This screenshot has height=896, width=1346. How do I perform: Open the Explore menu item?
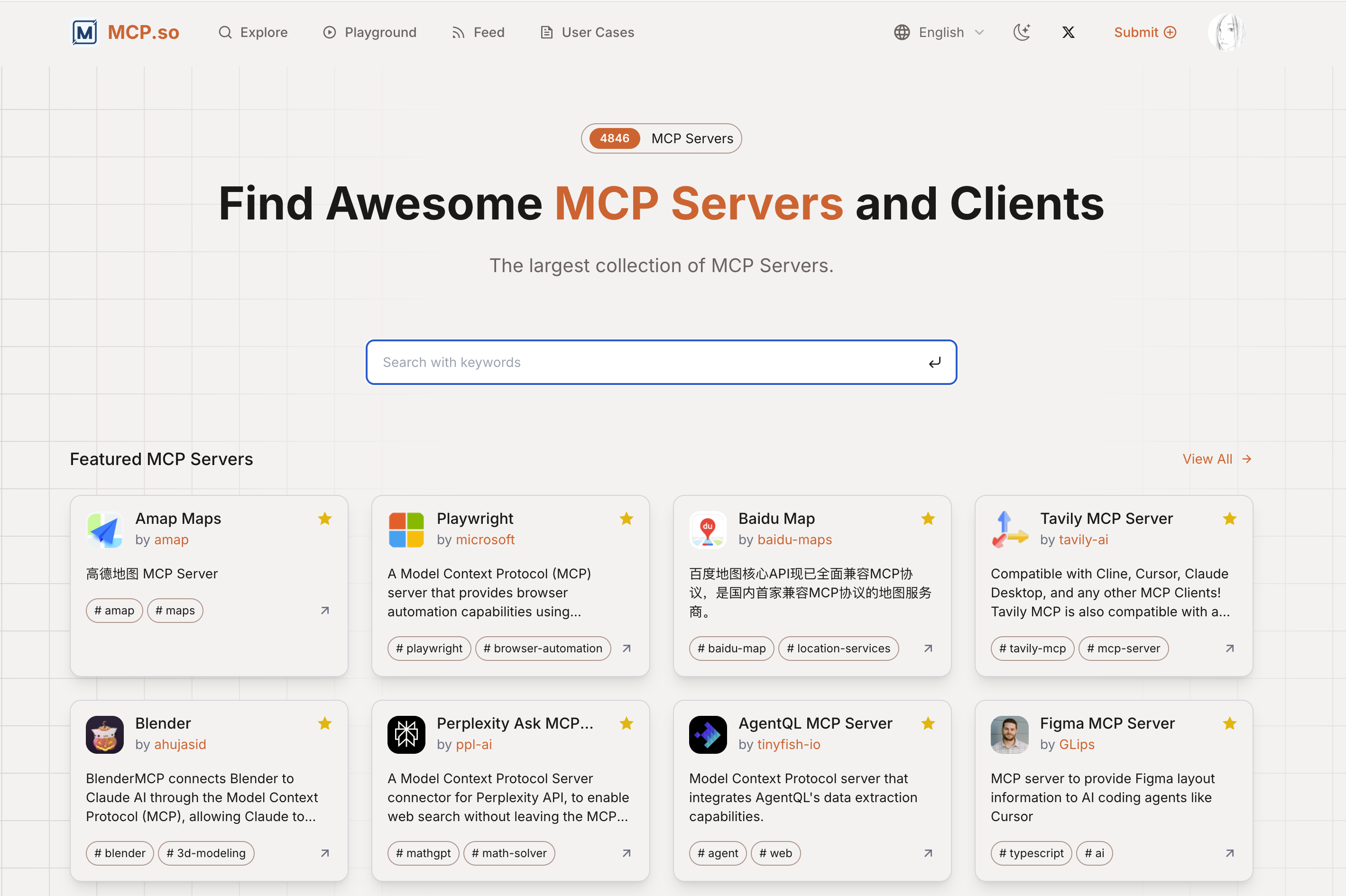tap(253, 33)
